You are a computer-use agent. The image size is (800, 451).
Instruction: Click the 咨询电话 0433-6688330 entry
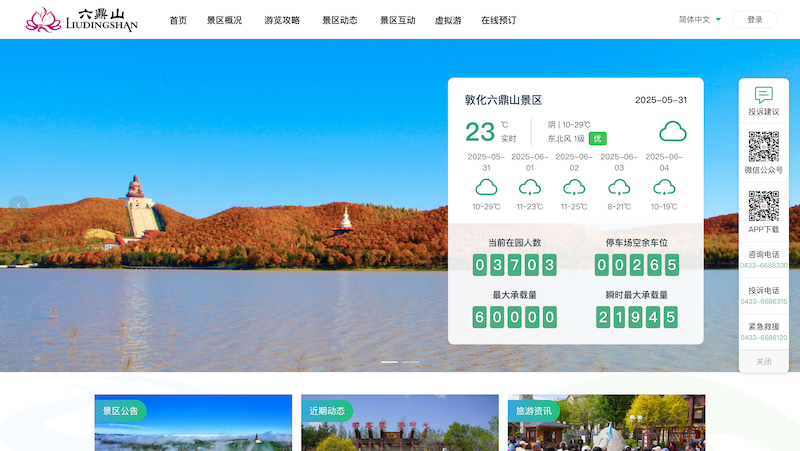764,260
